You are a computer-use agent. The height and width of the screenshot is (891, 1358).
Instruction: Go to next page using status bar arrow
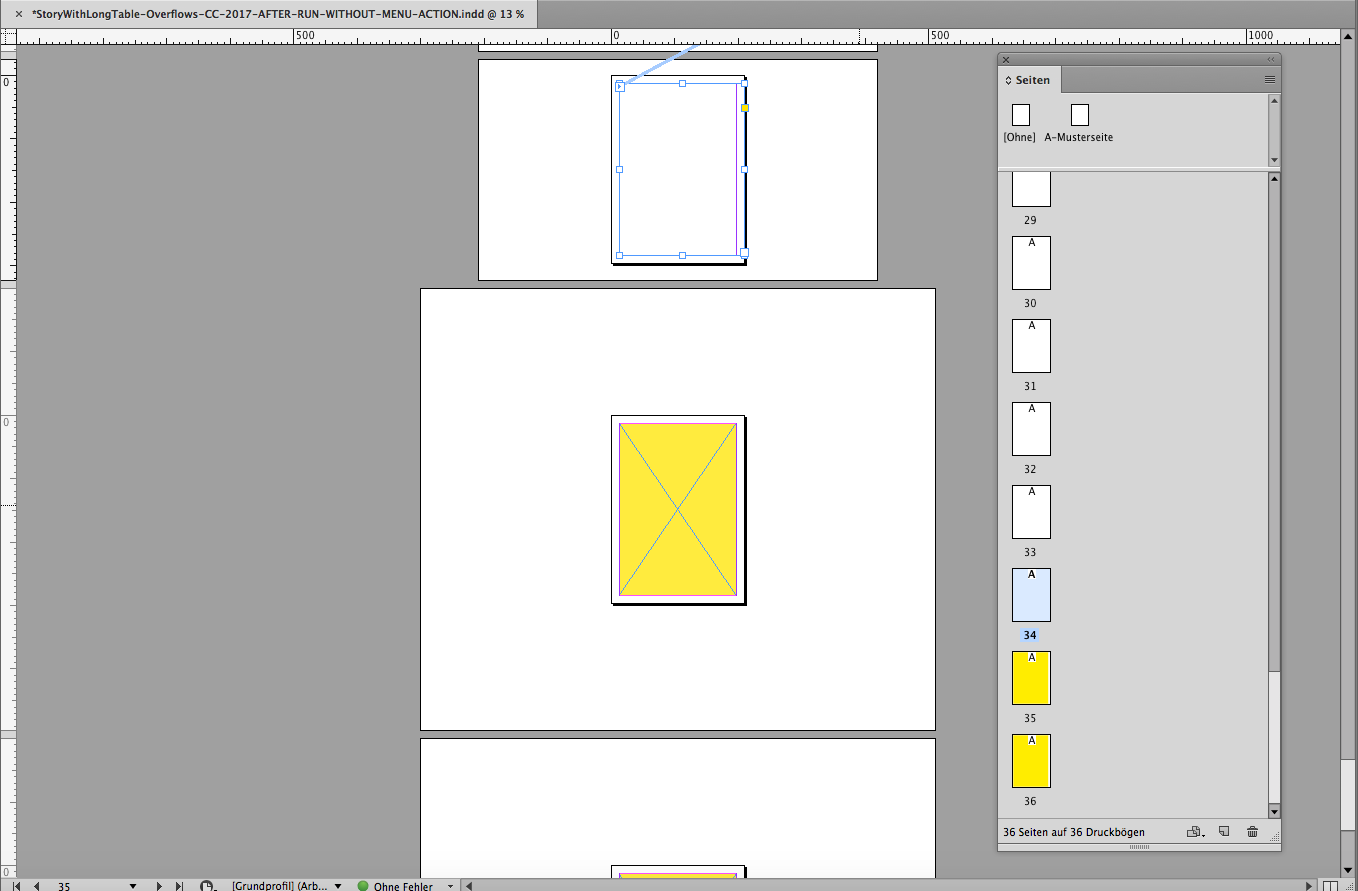(x=159, y=886)
